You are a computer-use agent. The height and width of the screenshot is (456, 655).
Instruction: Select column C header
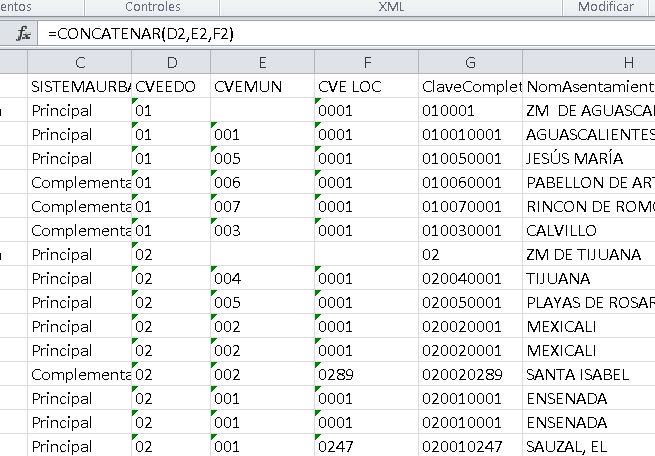[x=80, y=63]
